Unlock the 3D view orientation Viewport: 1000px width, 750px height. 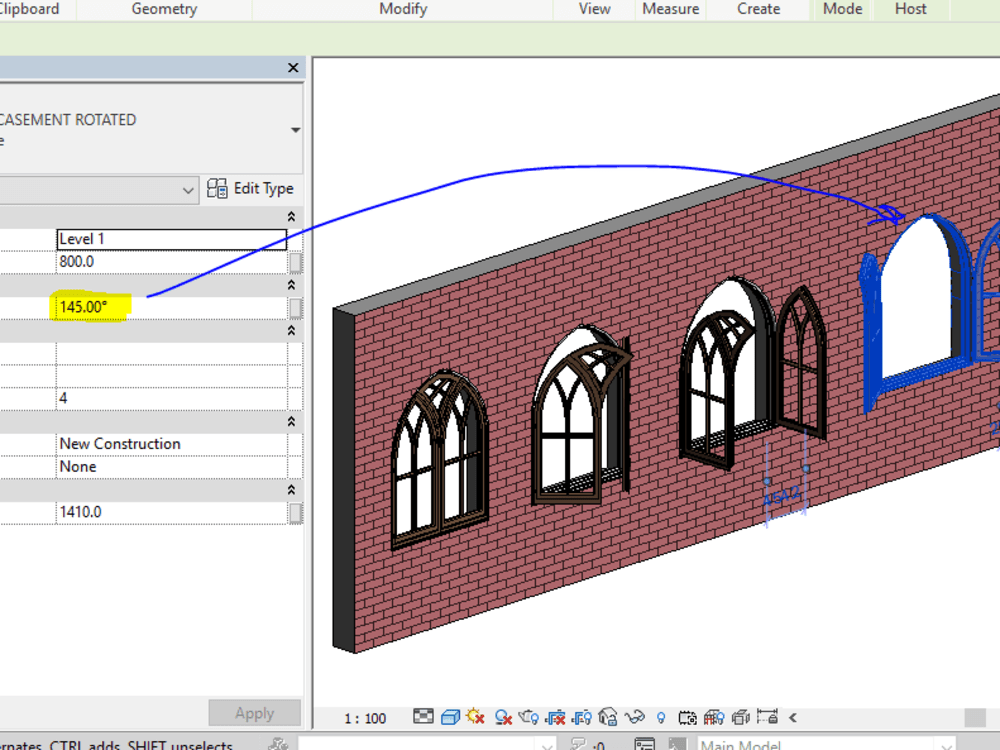(606, 717)
